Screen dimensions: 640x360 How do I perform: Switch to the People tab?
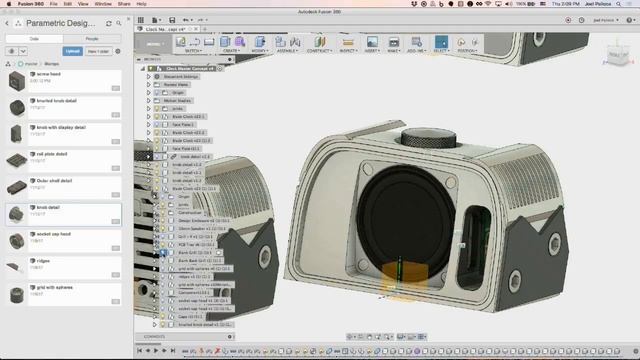click(x=92, y=39)
